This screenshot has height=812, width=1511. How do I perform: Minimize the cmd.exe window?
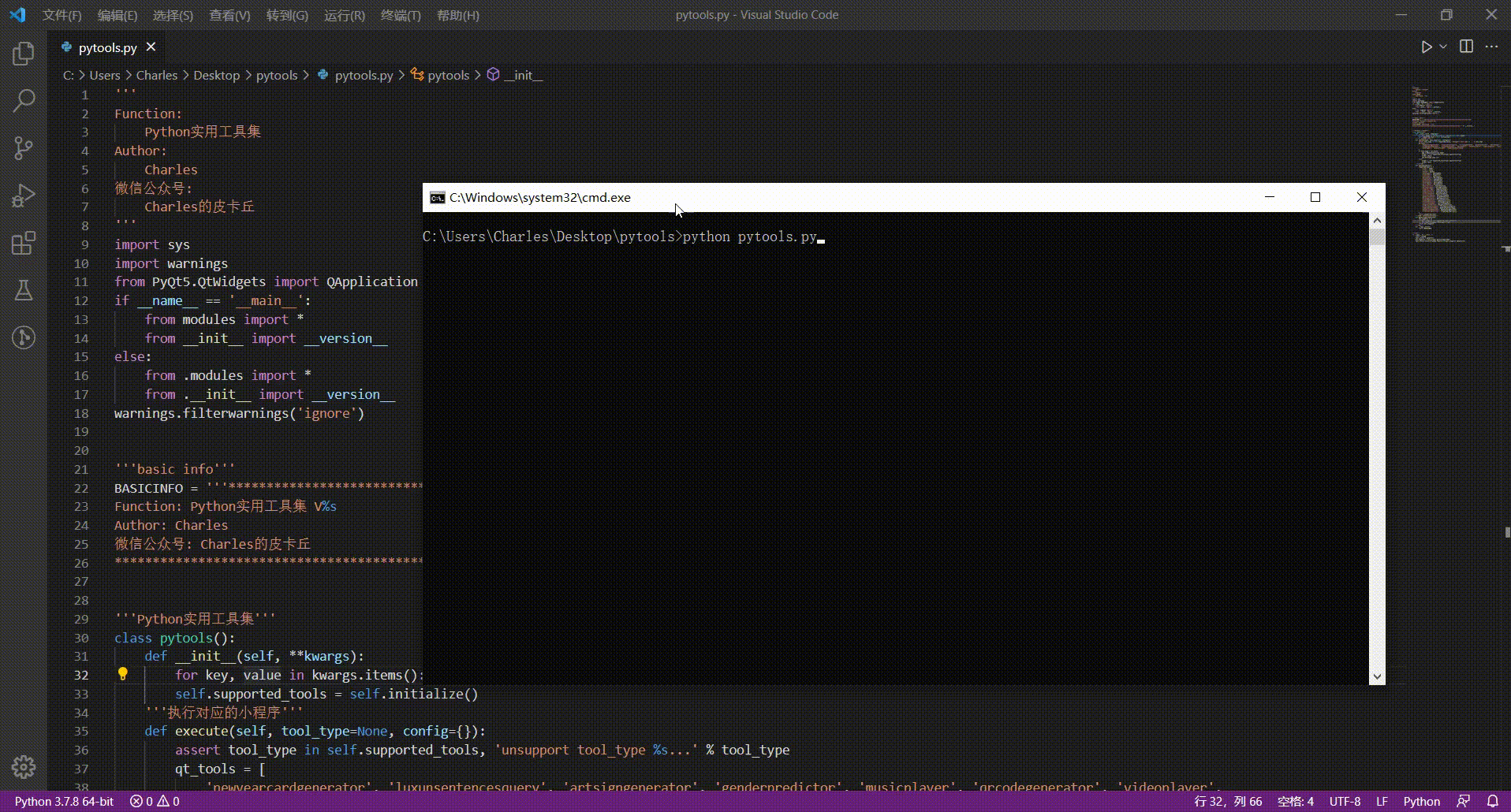[1270, 197]
